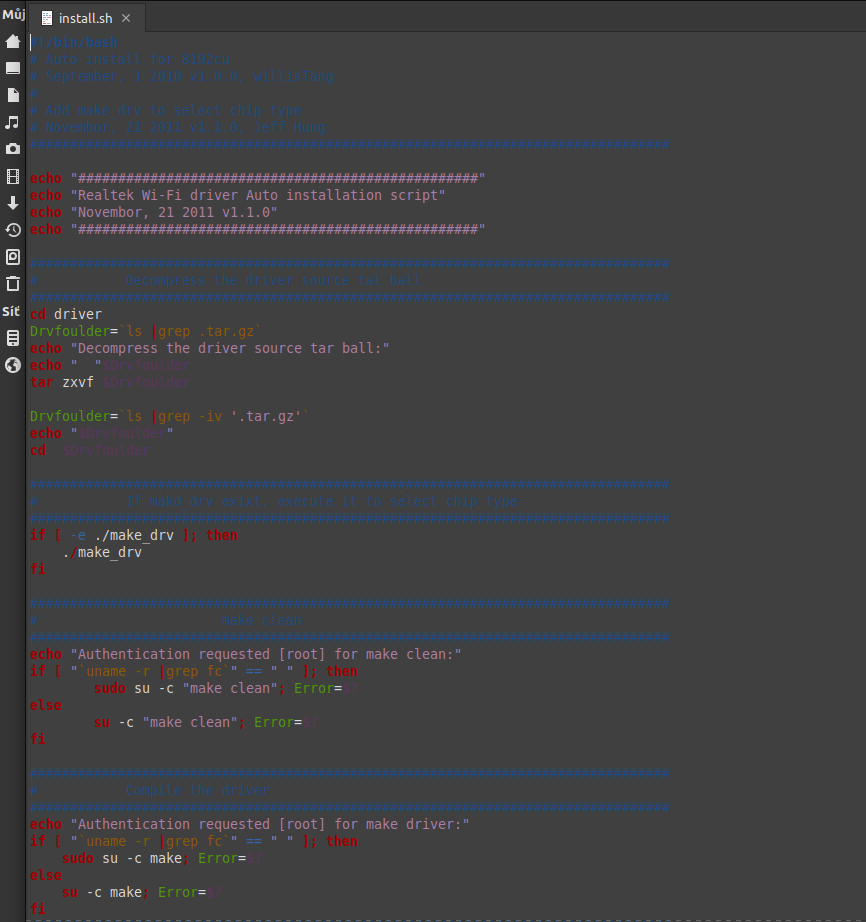The height and width of the screenshot is (922, 866).
Task: Close the install.sh tab
Action: [125, 18]
